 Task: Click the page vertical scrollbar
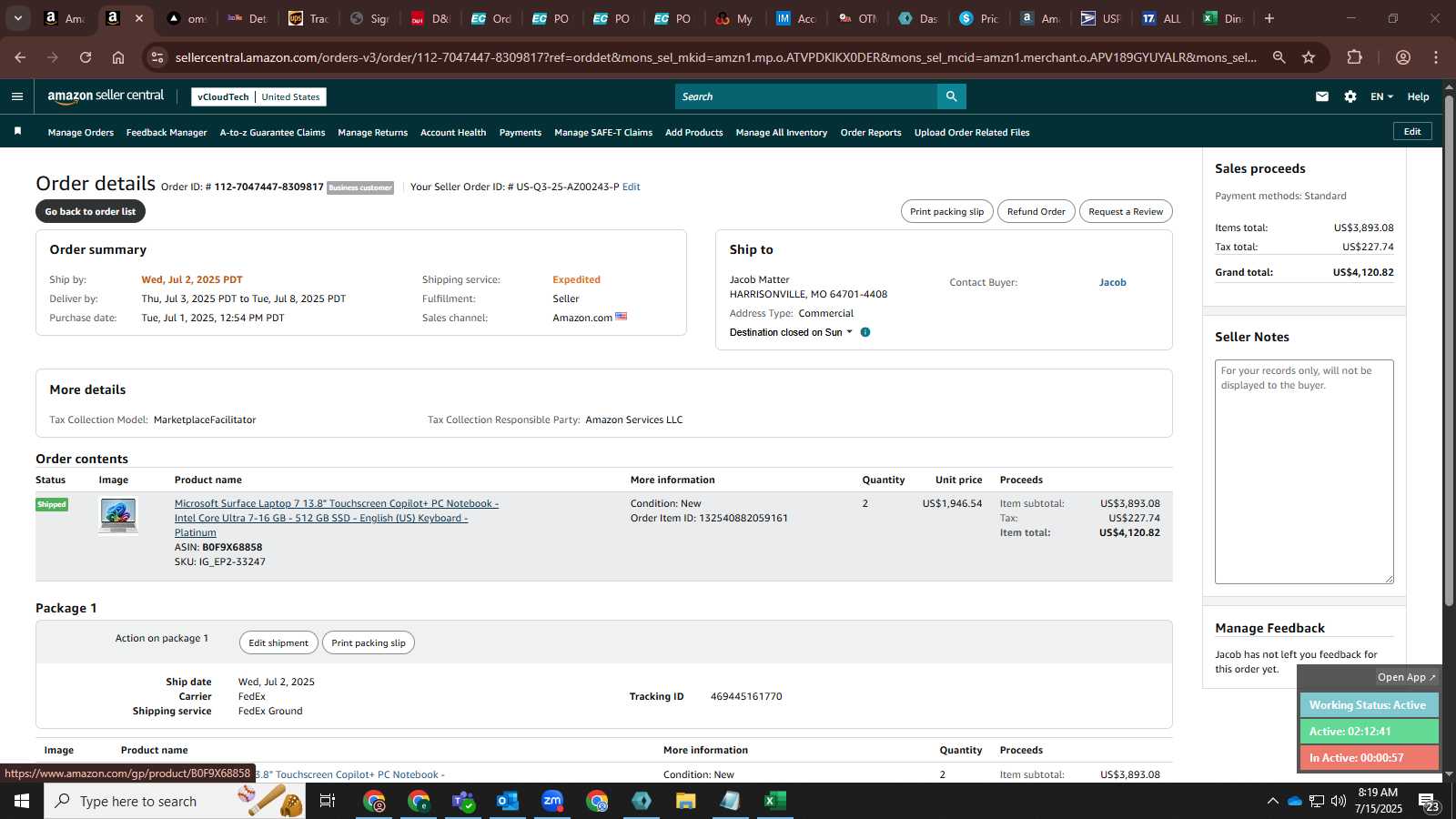[1449, 350]
